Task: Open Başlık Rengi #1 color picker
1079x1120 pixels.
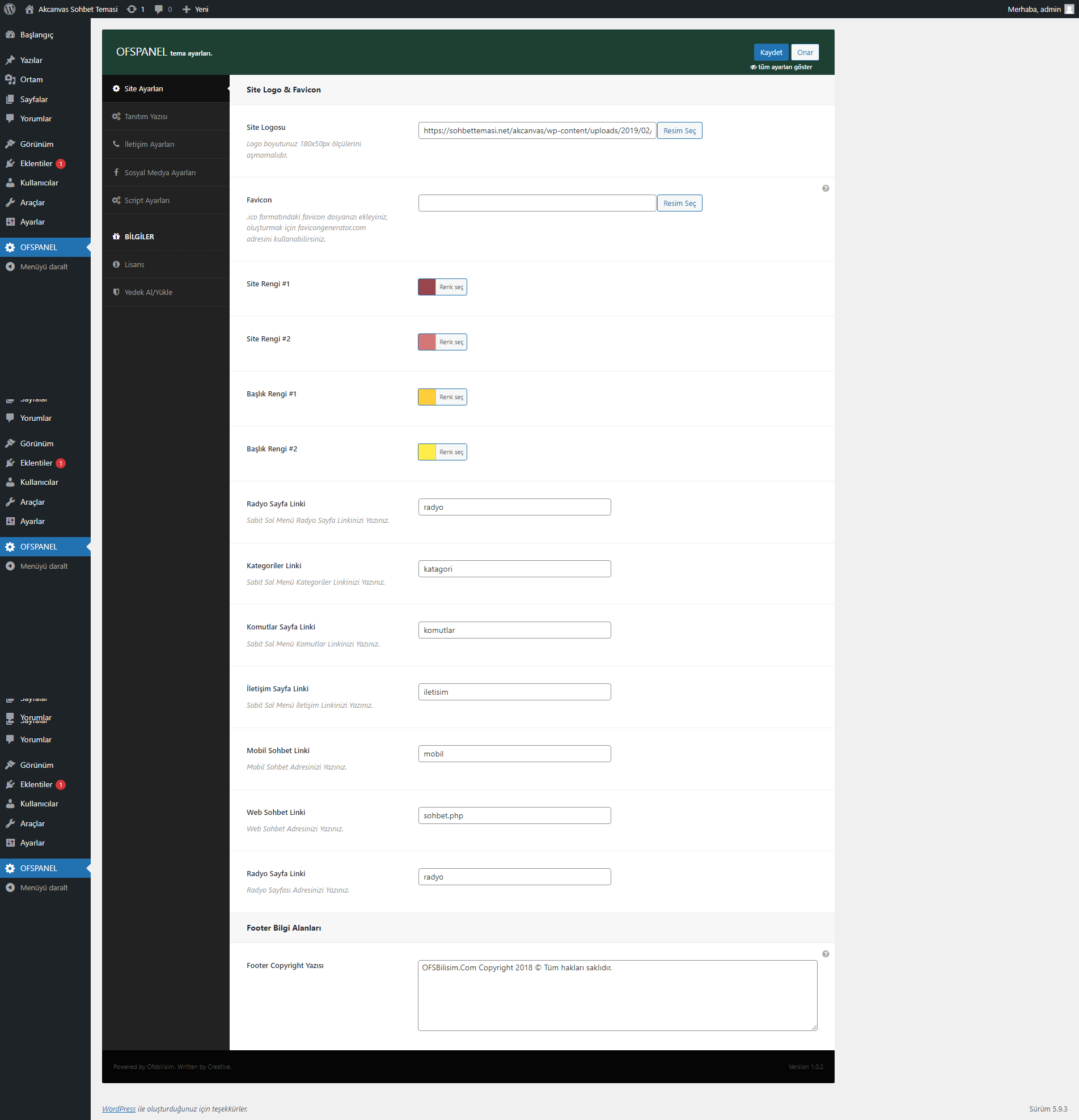Action: (442, 397)
